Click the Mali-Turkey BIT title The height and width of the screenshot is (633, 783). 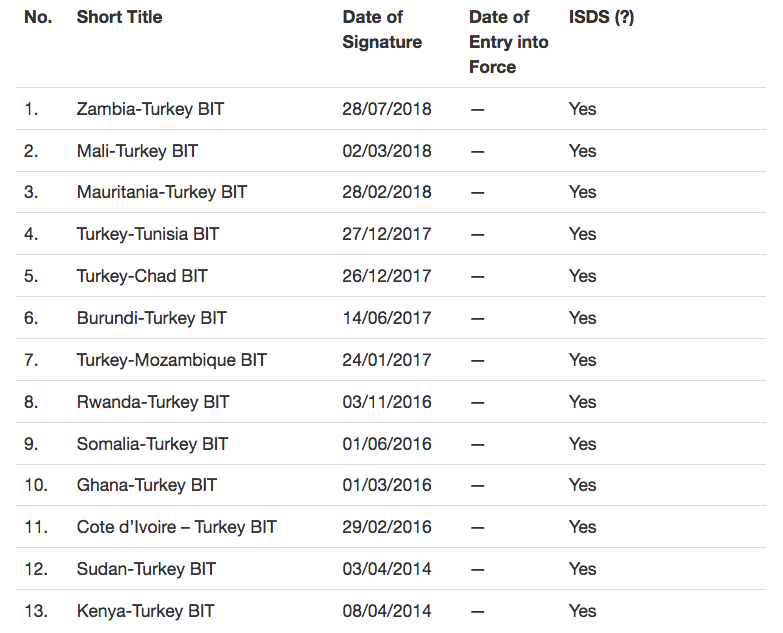click(x=137, y=151)
